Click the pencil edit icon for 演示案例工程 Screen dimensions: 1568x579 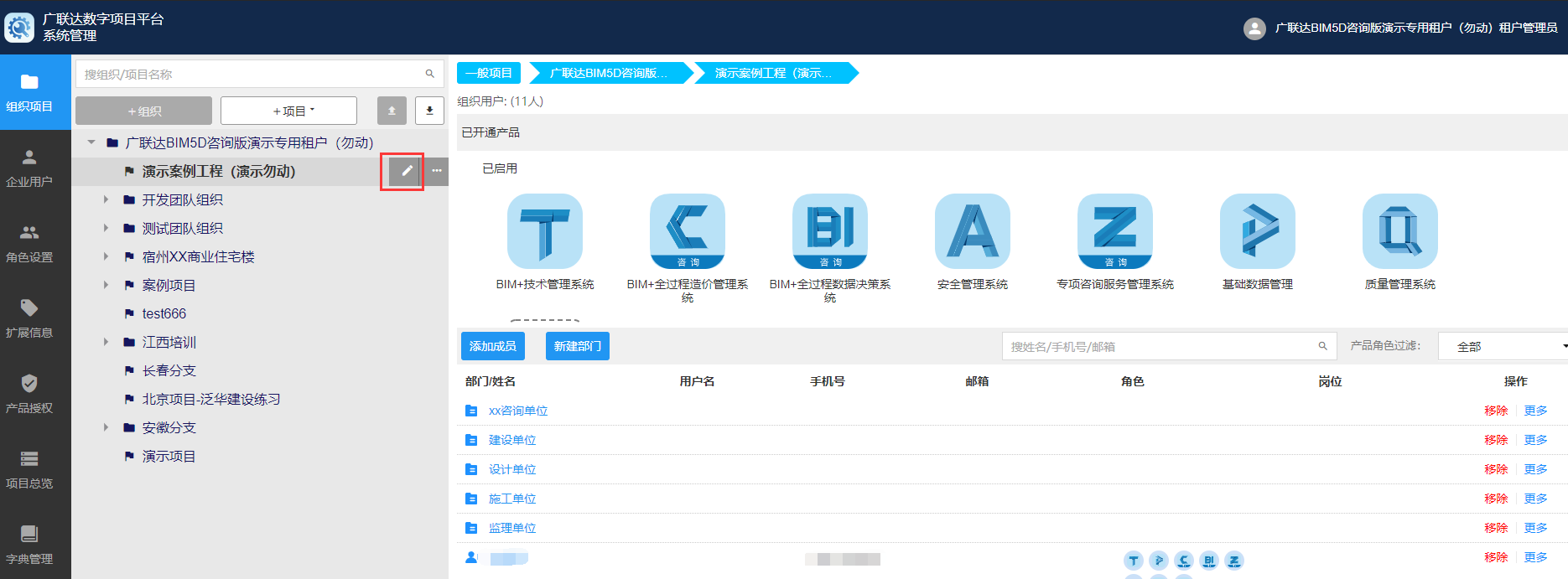click(407, 171)
